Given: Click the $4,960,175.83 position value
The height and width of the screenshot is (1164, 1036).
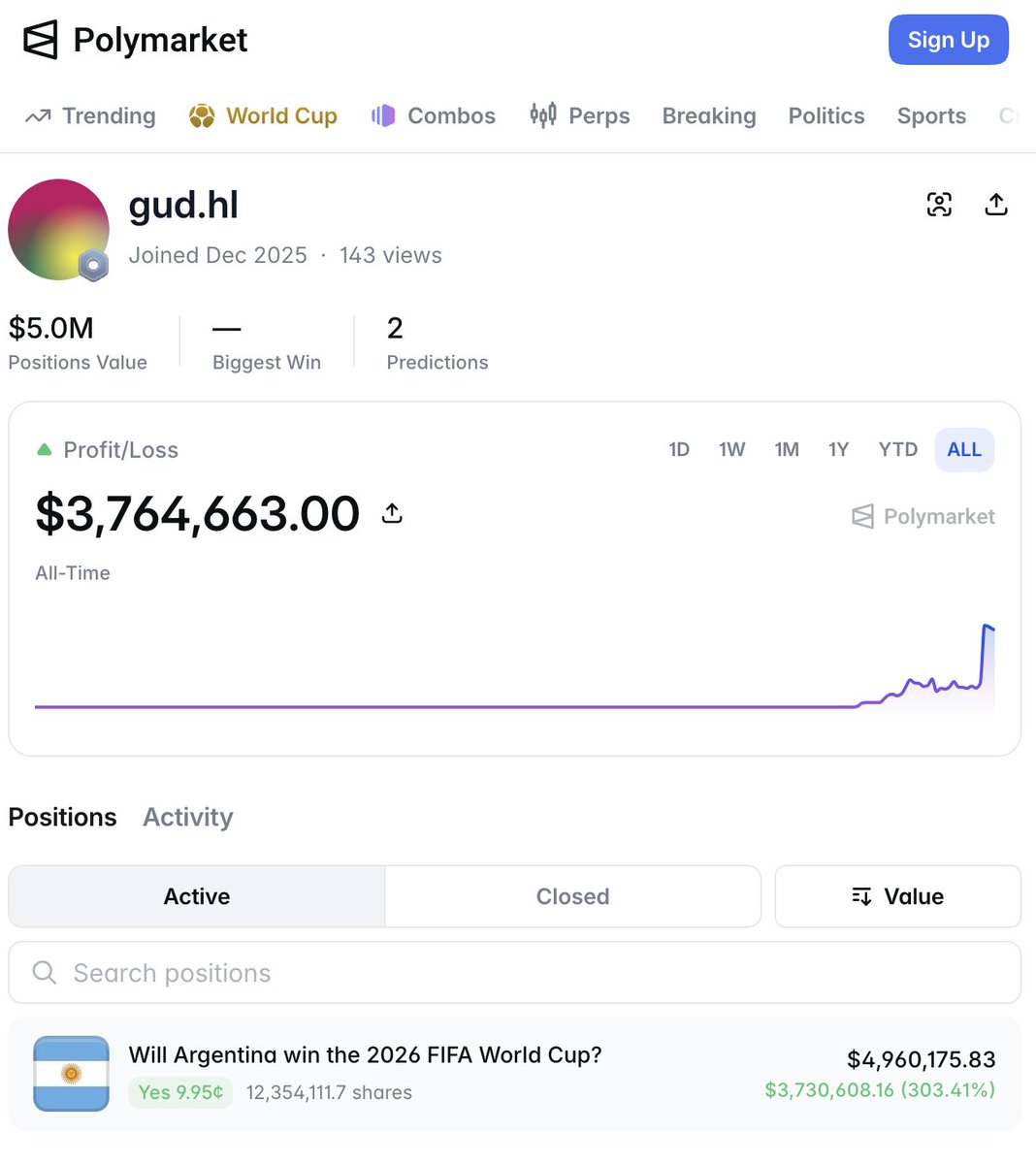Looking at the screenshot, I should pos(922,1059).
